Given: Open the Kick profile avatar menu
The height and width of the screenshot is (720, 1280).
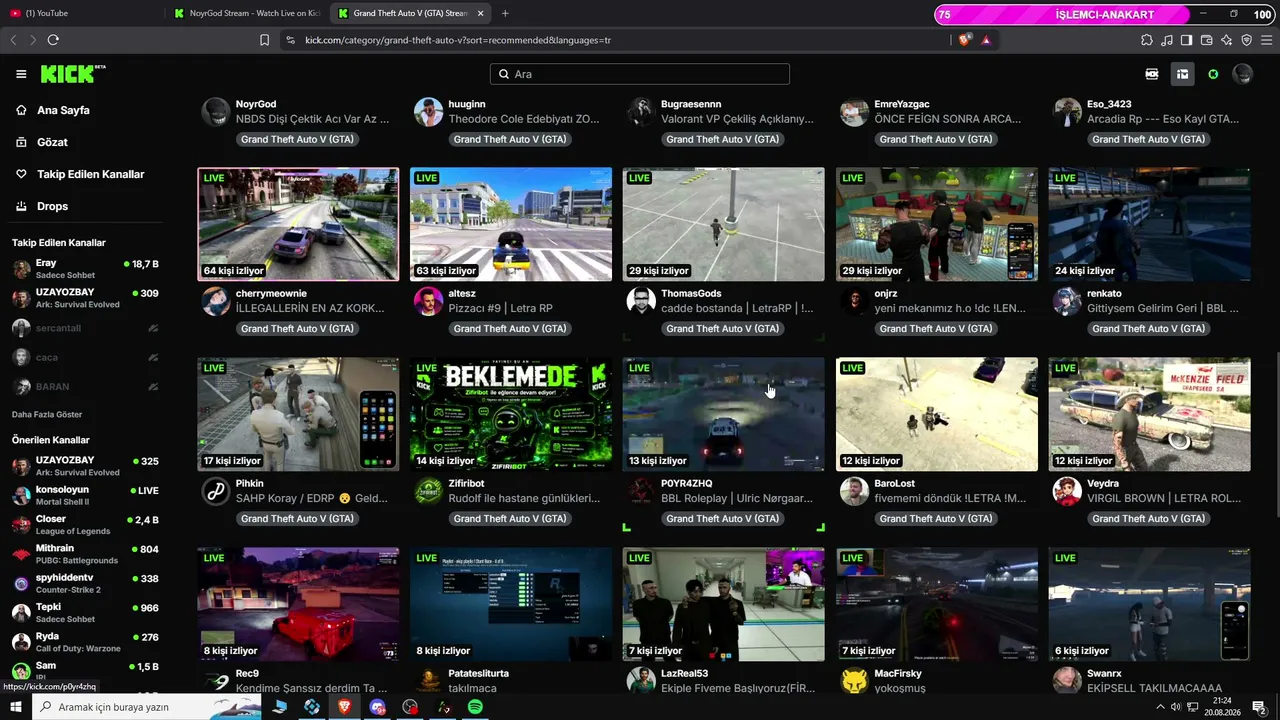Looking at the screenshot, I should click(x=1243, y=74).
